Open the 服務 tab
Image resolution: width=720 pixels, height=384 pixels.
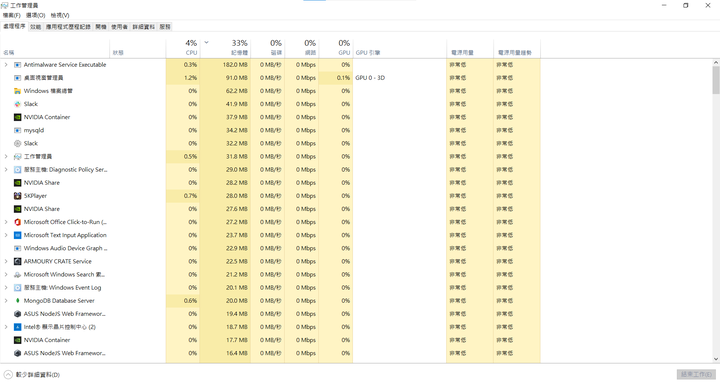(x=165, y=27)
